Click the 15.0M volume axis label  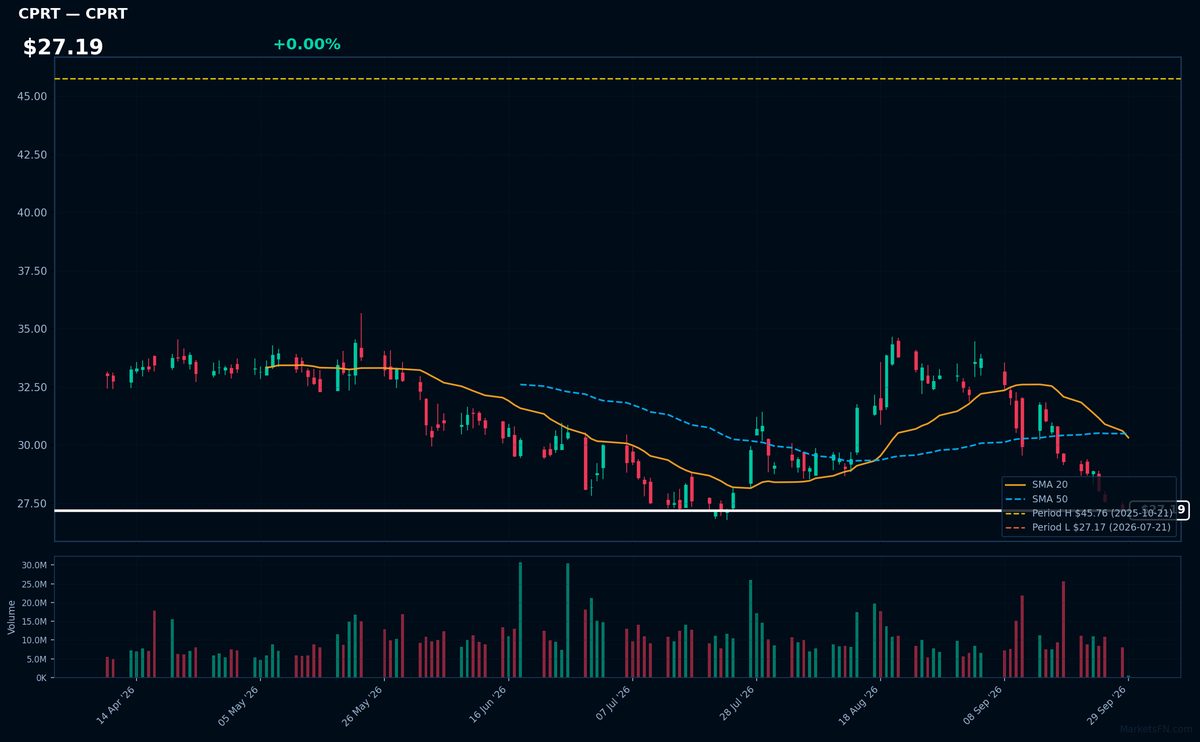[x=34, y=622]
